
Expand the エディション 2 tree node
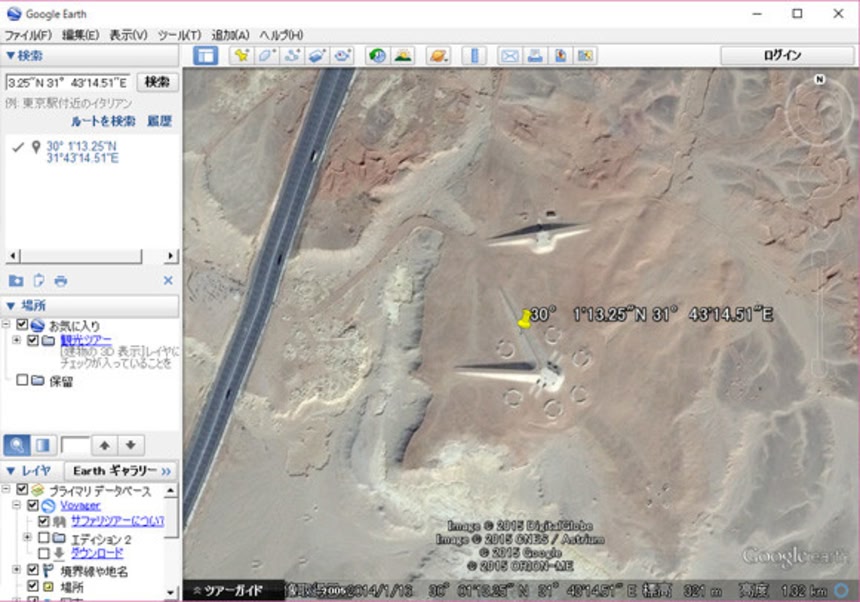point(27,538)
